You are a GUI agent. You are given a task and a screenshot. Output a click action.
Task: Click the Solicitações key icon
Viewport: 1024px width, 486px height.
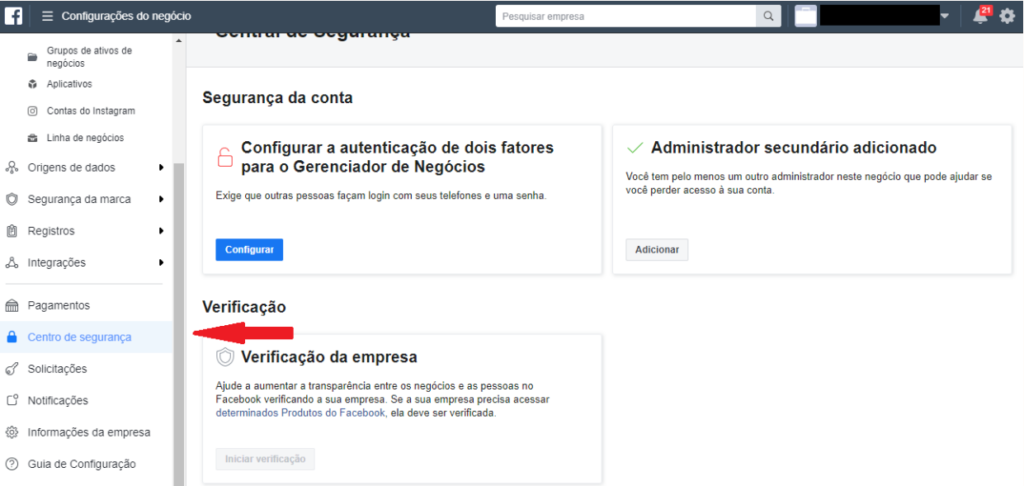pos(12,369)
